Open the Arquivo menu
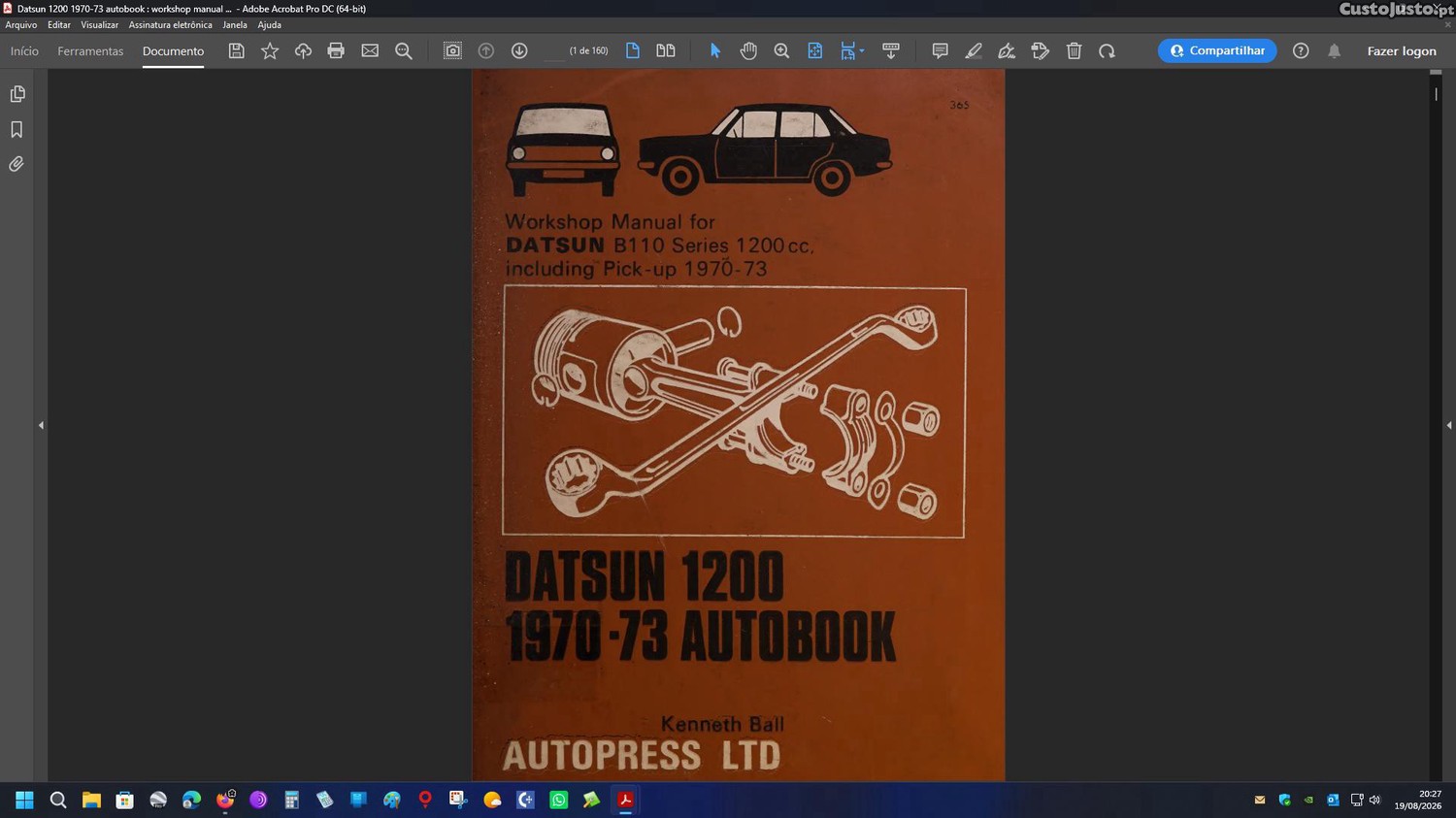Screen dimensions: 1456x818 point(21,25)
